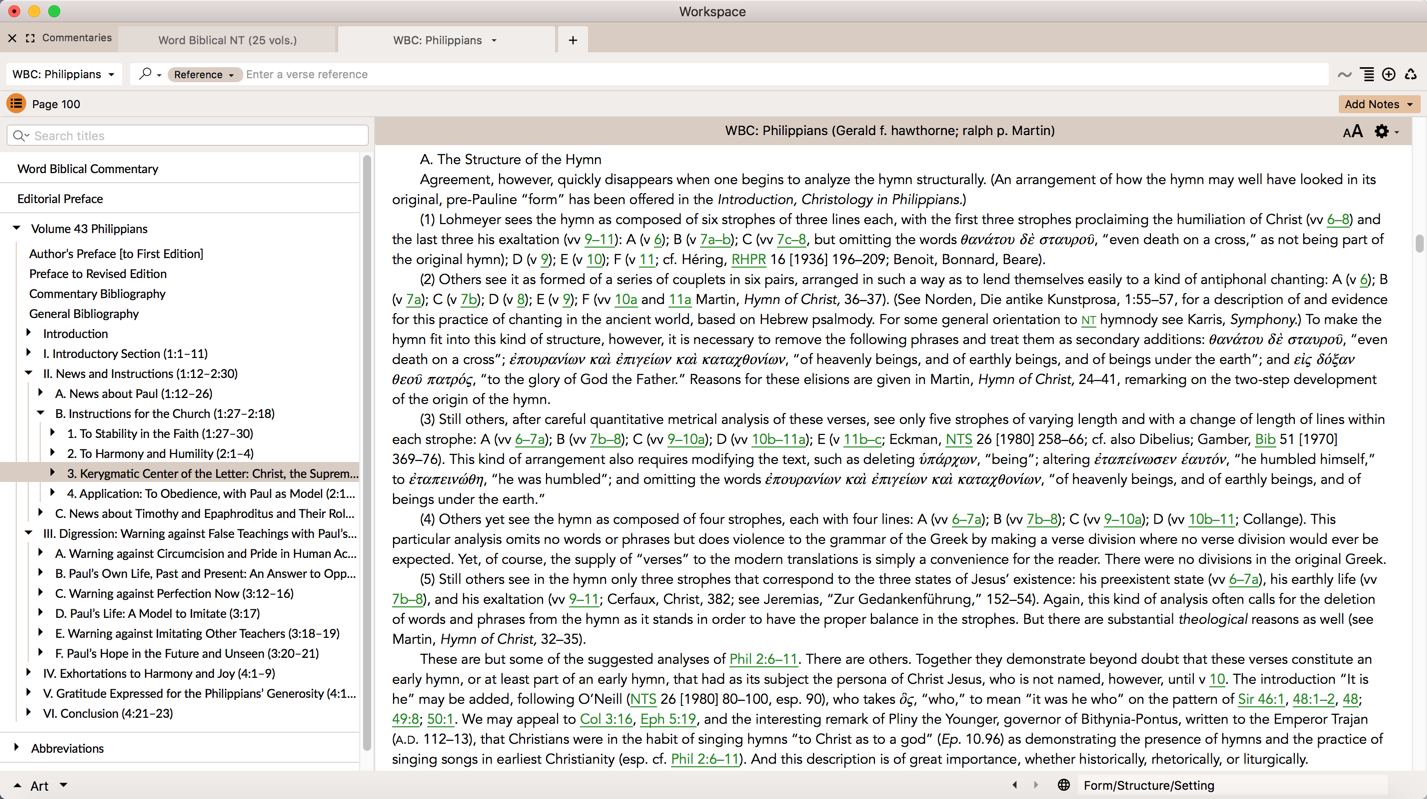
Task: Click the Art panel up-arrow icon
Action: click(x=17, y=785)
